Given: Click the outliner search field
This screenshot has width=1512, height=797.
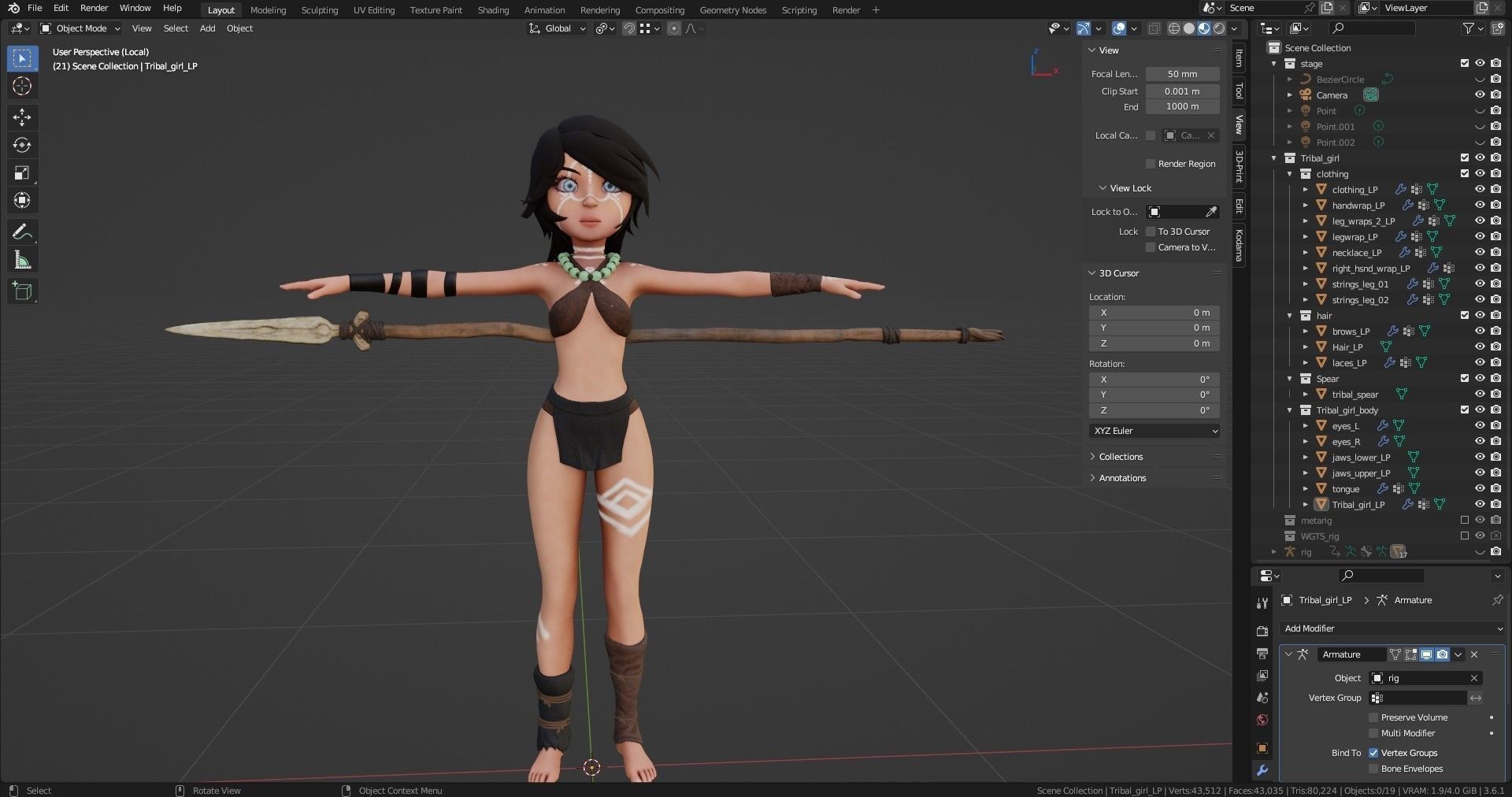Looking at the screenshot, I should tap(1371, 28).
